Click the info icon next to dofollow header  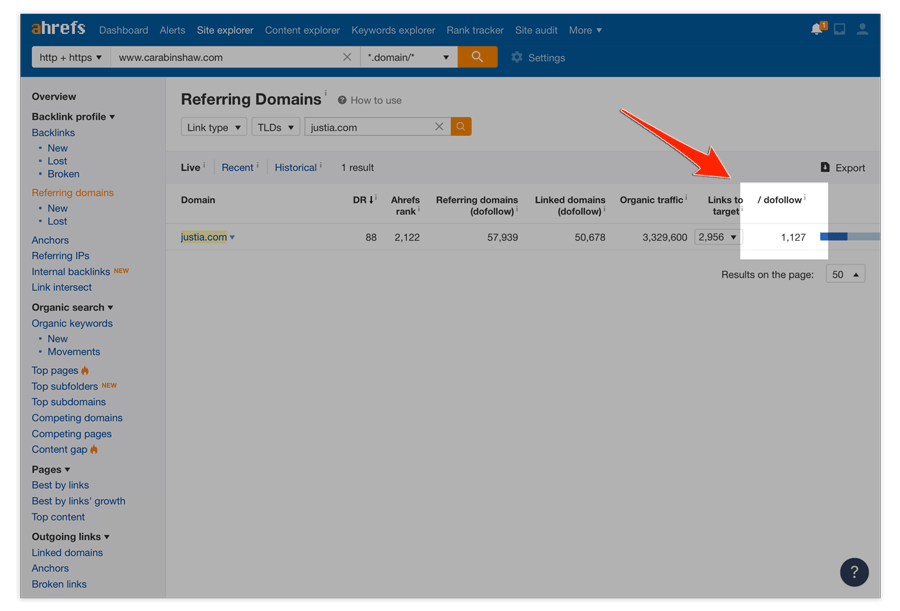point(805,197)
